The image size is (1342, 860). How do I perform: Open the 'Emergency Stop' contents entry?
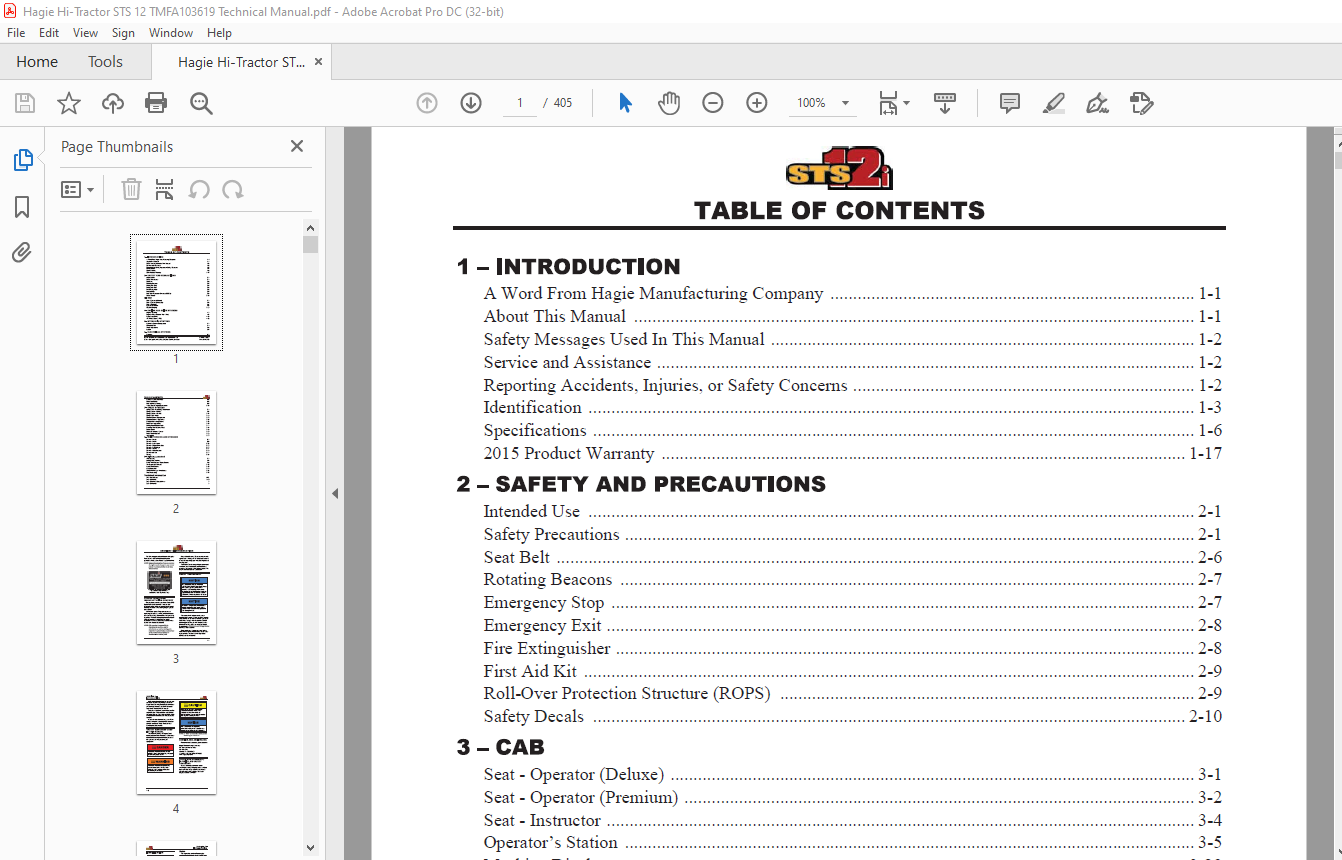(543, 603)
